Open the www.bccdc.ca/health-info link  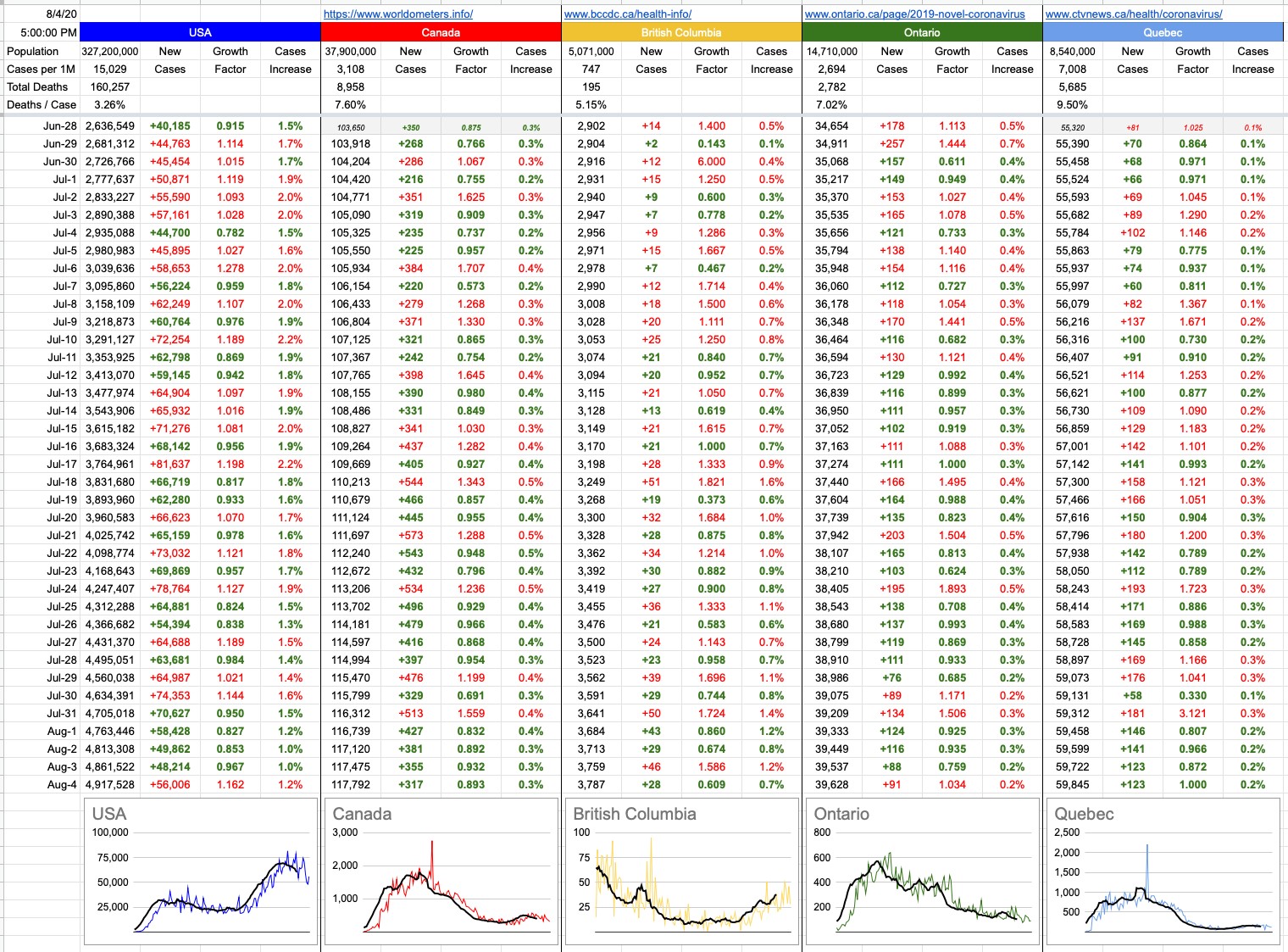(x=628, y=14)
